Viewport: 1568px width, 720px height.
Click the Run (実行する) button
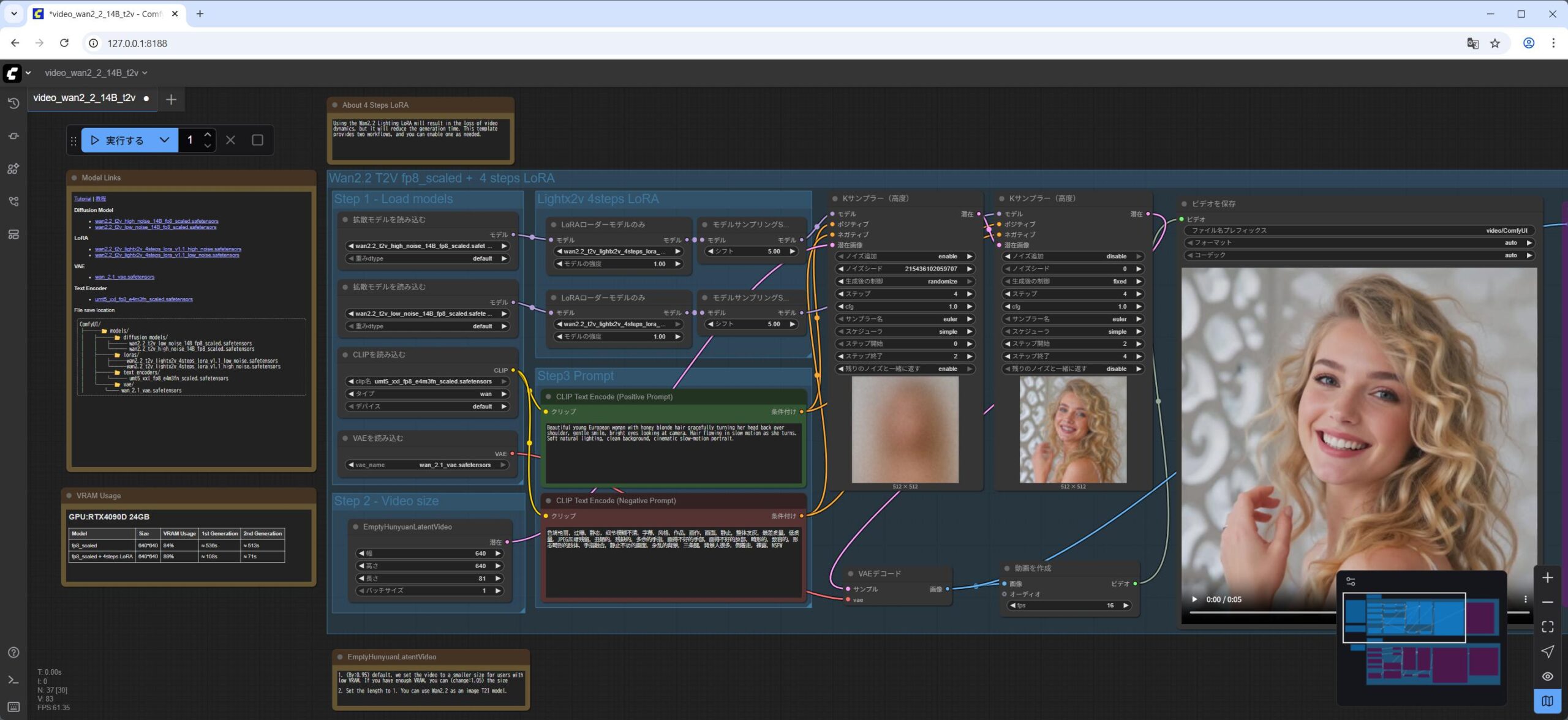(118, 140)
